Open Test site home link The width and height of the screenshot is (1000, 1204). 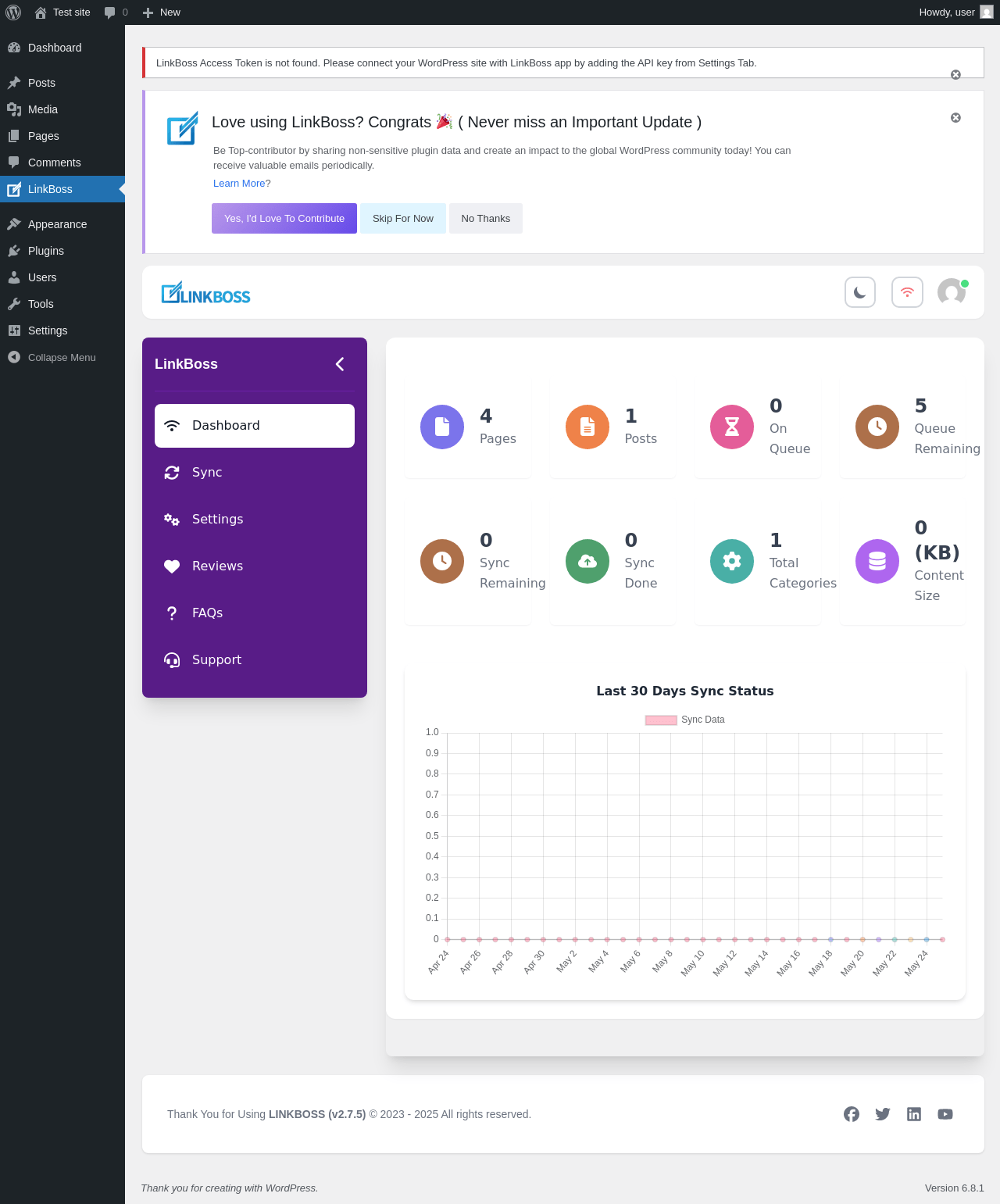pos(62,13)
